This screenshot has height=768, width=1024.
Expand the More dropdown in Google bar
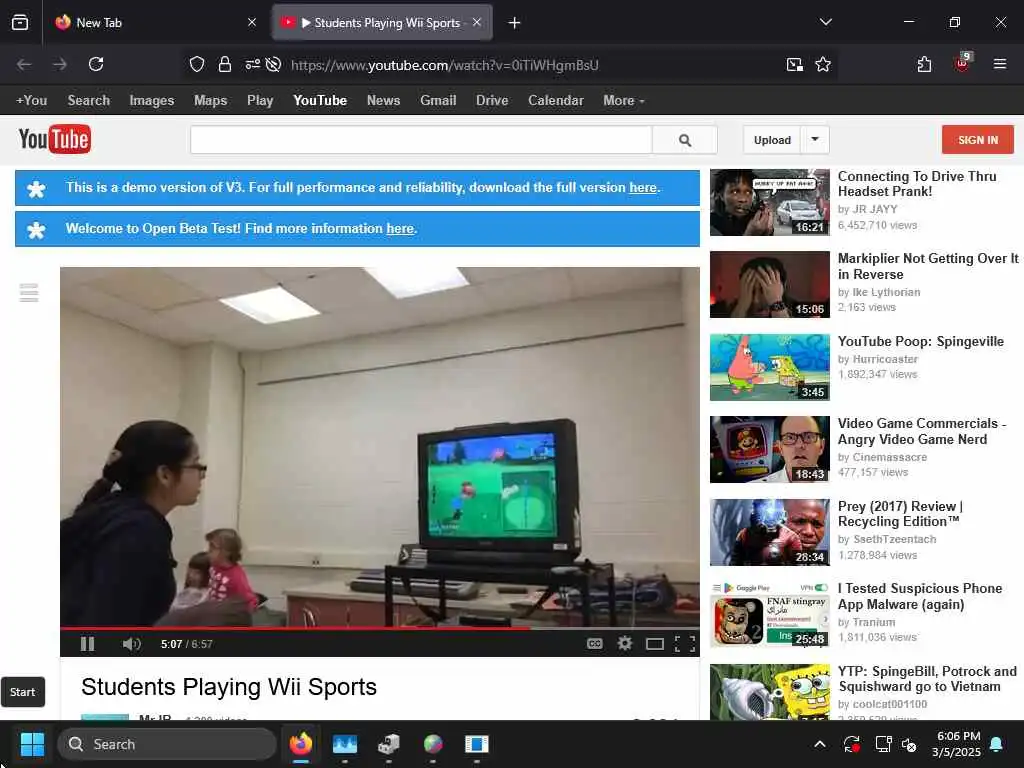click(x=624, y=101)
